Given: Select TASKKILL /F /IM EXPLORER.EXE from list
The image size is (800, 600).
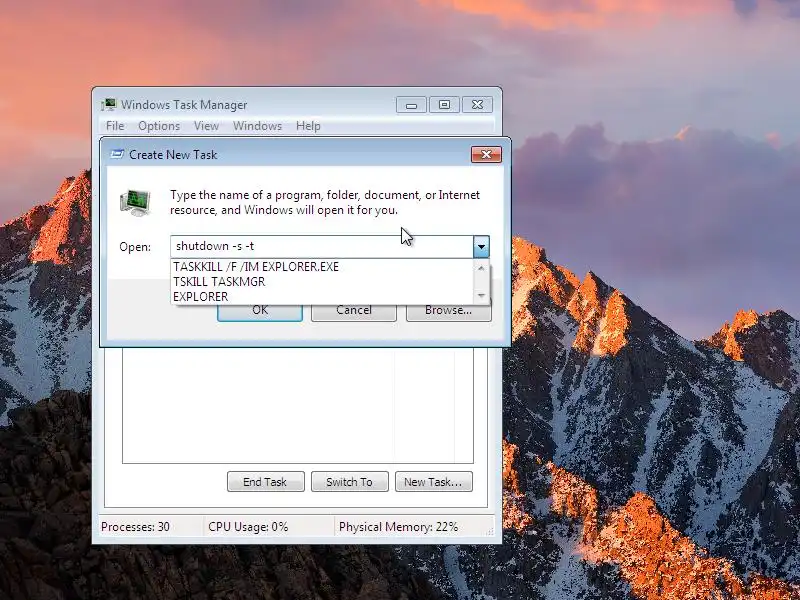Looking at the screenshot, I should 322,267.
